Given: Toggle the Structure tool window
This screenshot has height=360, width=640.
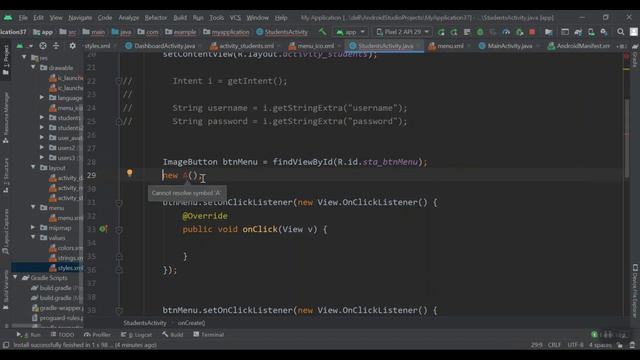Looking at the screenshot, I should pos(6,175).
